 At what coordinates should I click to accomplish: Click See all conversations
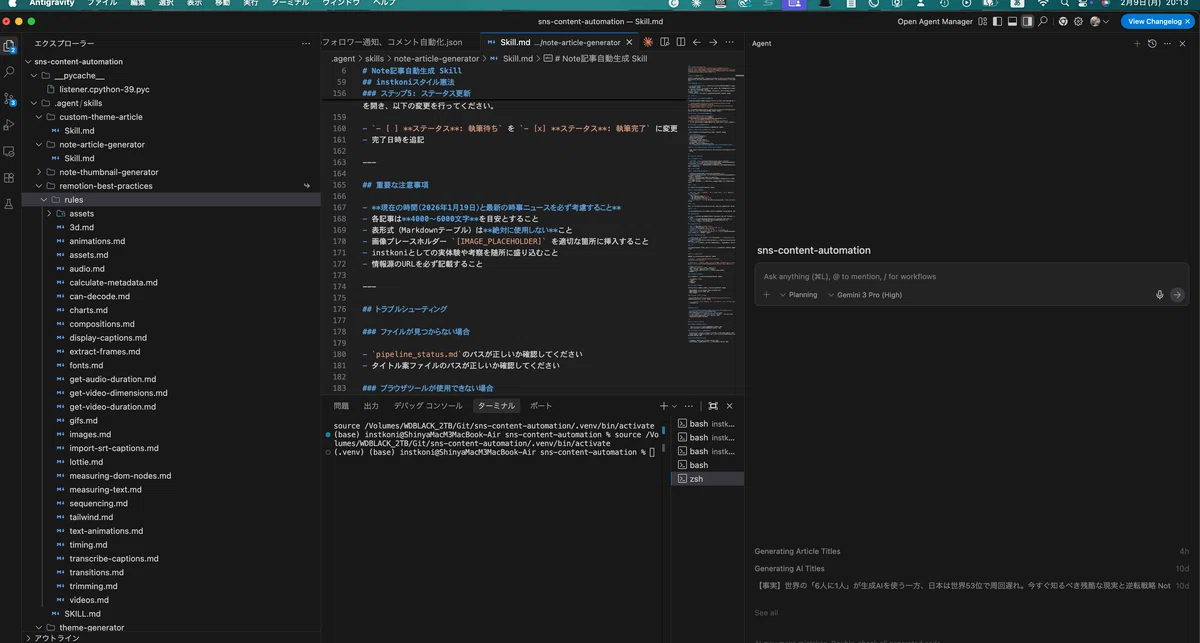click(766, 613)
